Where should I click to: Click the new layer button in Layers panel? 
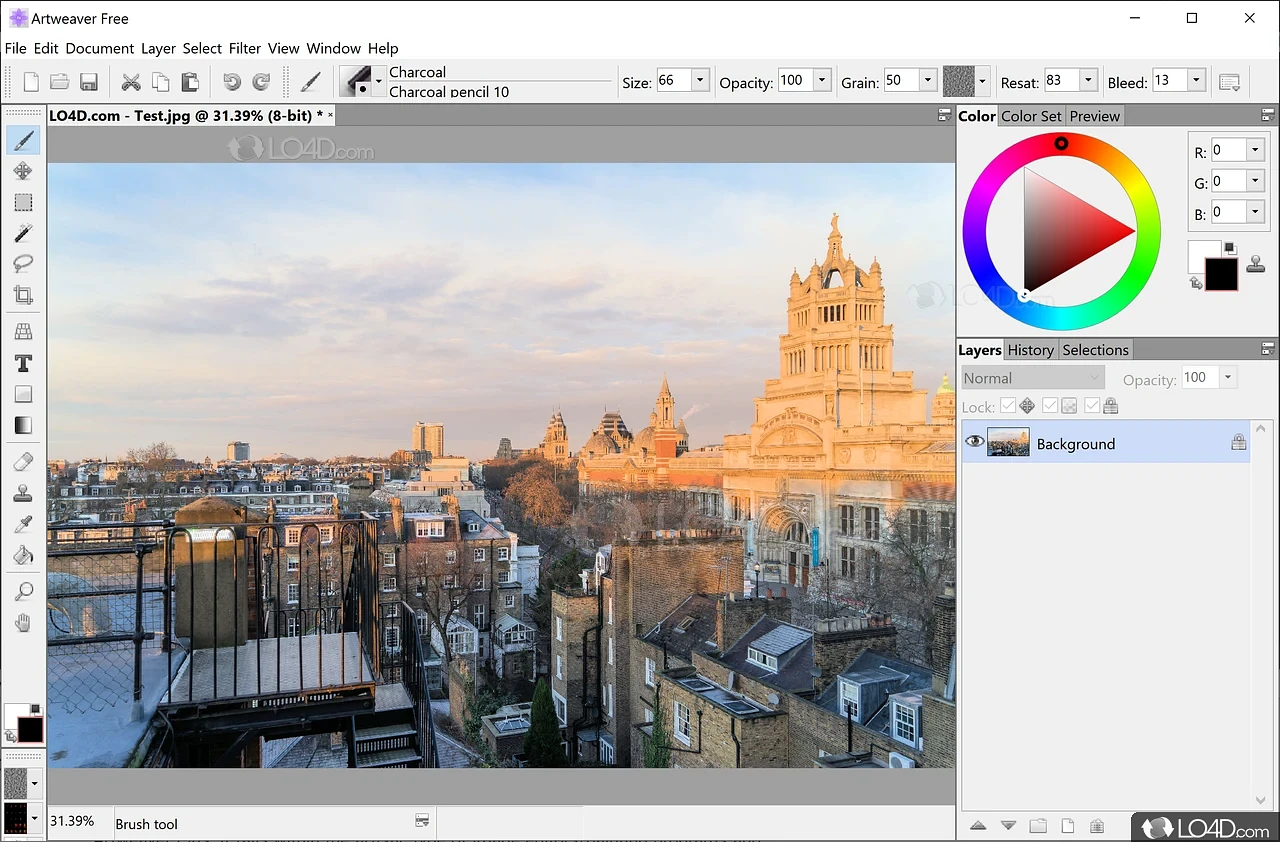(x=1068, y=826)
